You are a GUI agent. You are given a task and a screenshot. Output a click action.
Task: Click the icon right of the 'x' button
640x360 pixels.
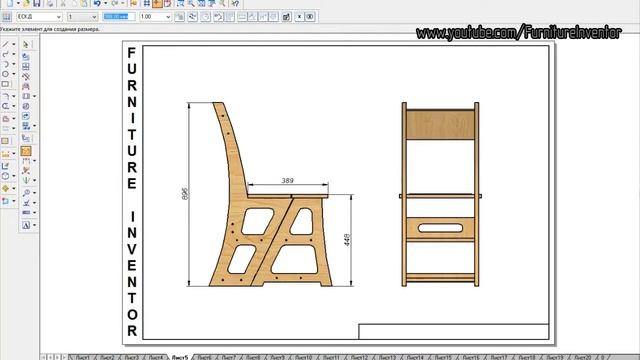tap(310, 17)
